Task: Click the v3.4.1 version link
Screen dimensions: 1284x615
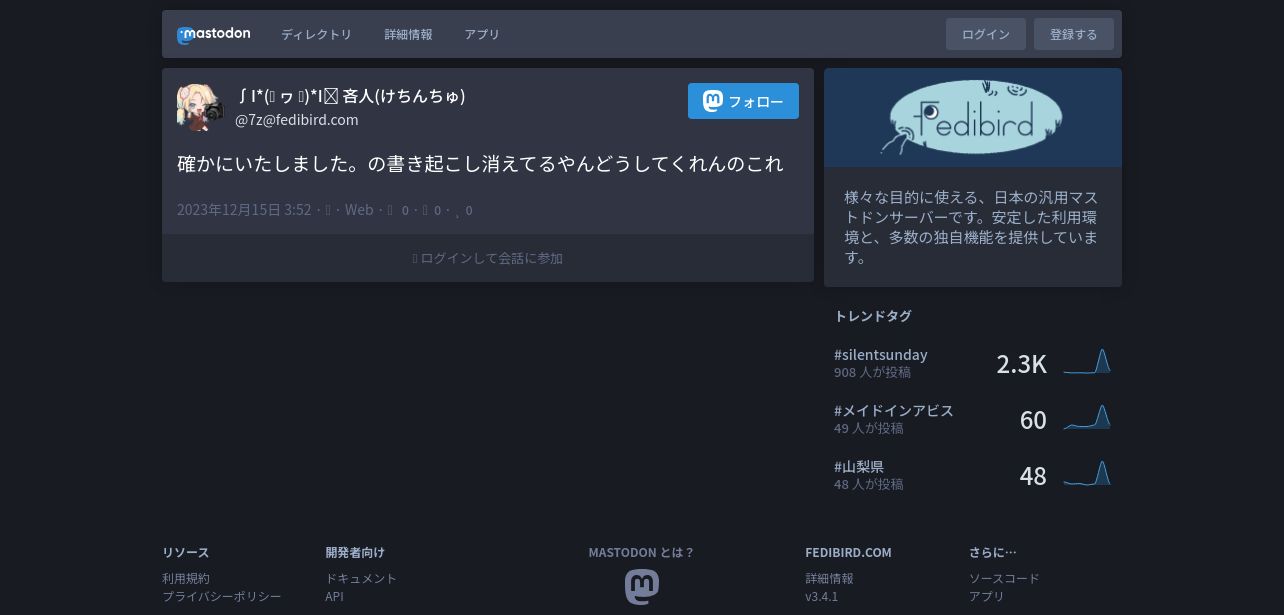Action: [x=822, y=596]
